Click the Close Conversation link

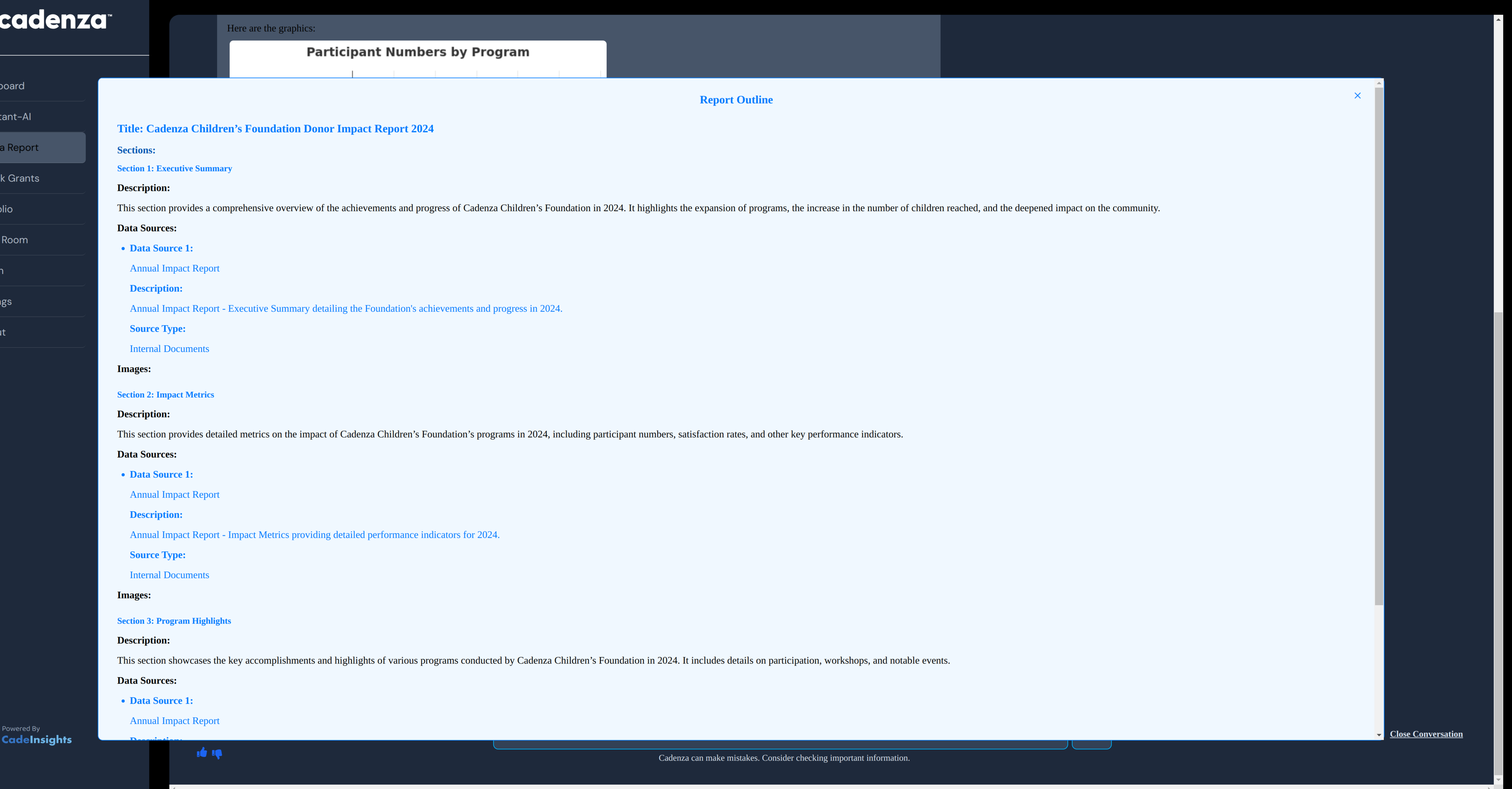click(1426, 734)
